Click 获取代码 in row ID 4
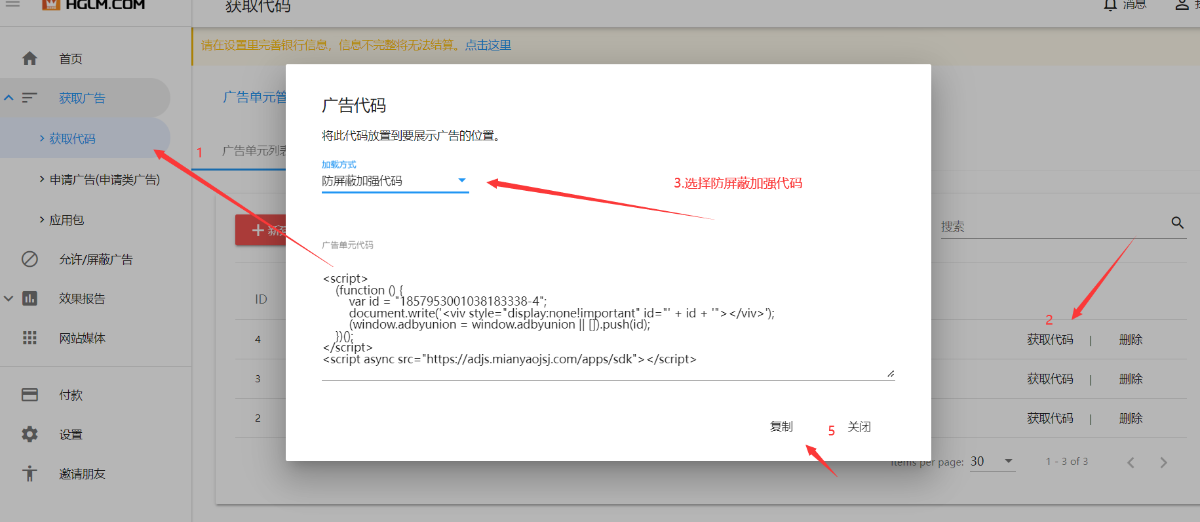This screenshot has width=1200, height=522. (1050, 339)
